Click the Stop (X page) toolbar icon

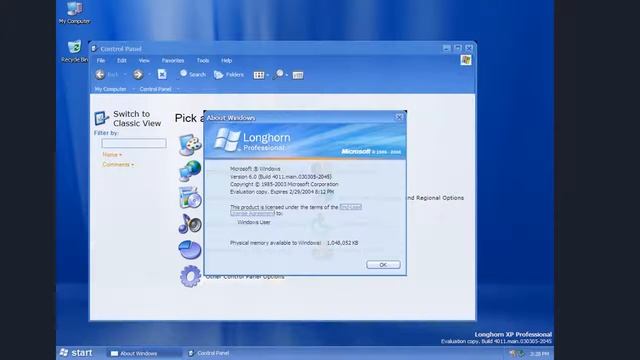(x=162, y=74)
